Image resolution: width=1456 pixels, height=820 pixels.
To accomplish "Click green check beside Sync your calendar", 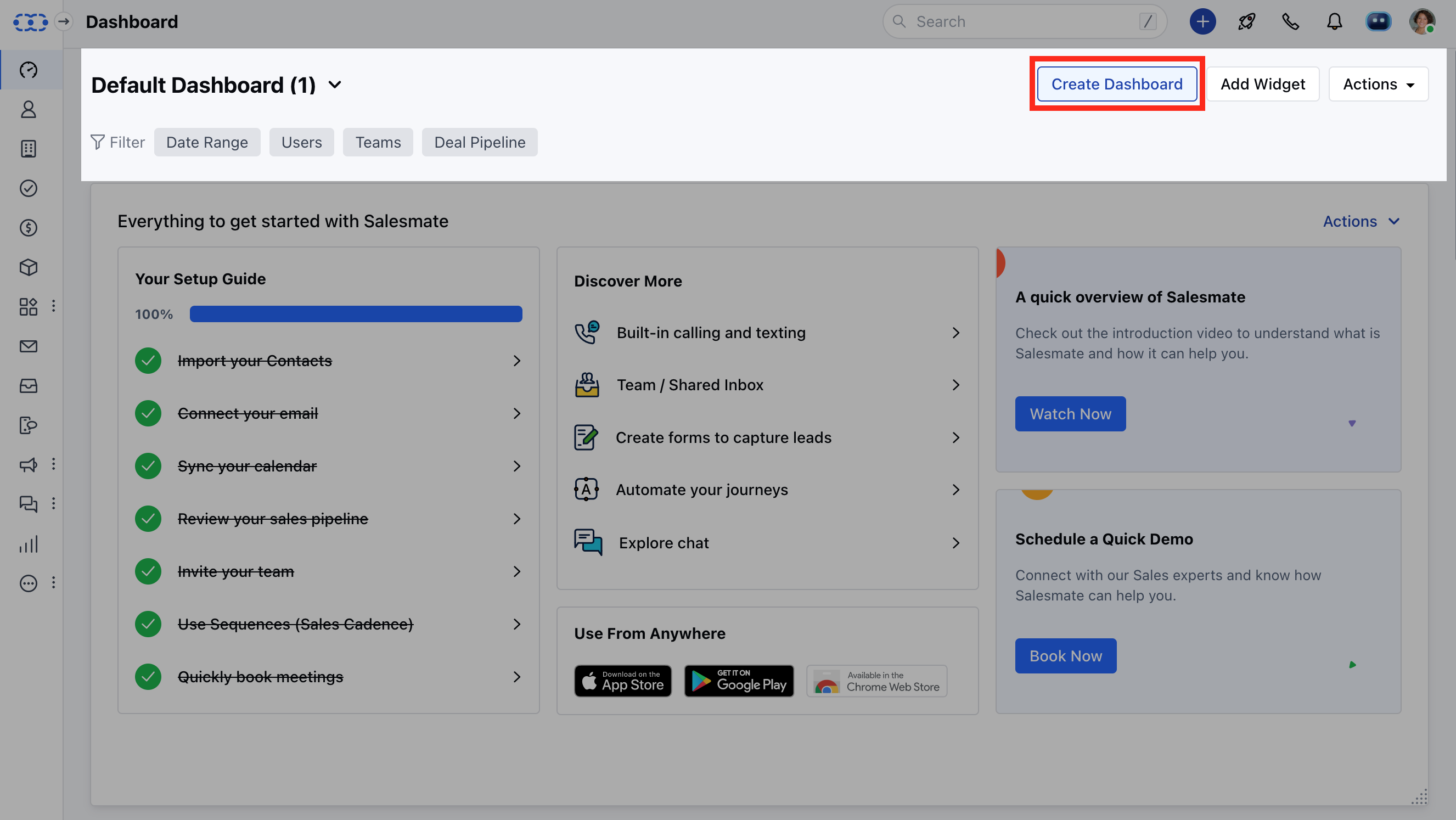I will coord(148,465).
